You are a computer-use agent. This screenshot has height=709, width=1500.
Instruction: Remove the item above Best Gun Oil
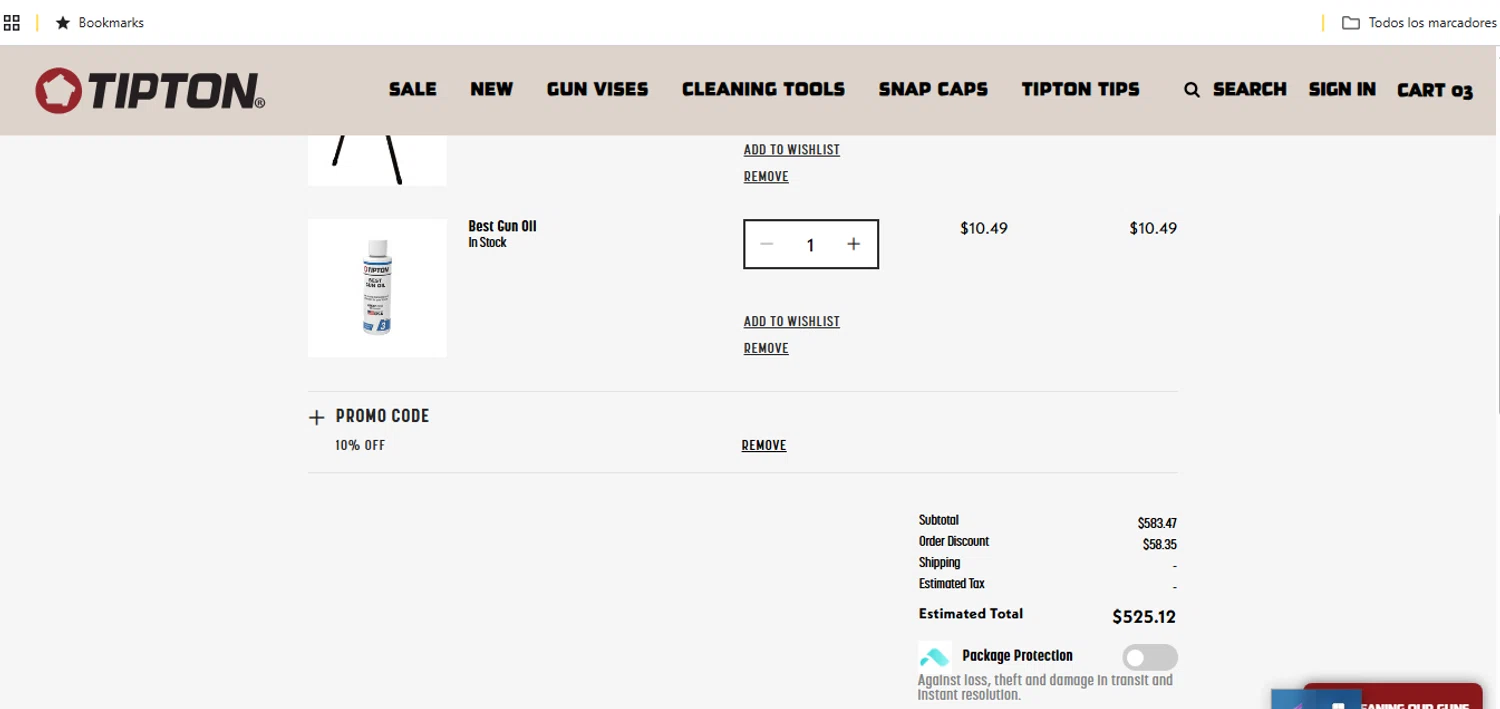(766, 176)
